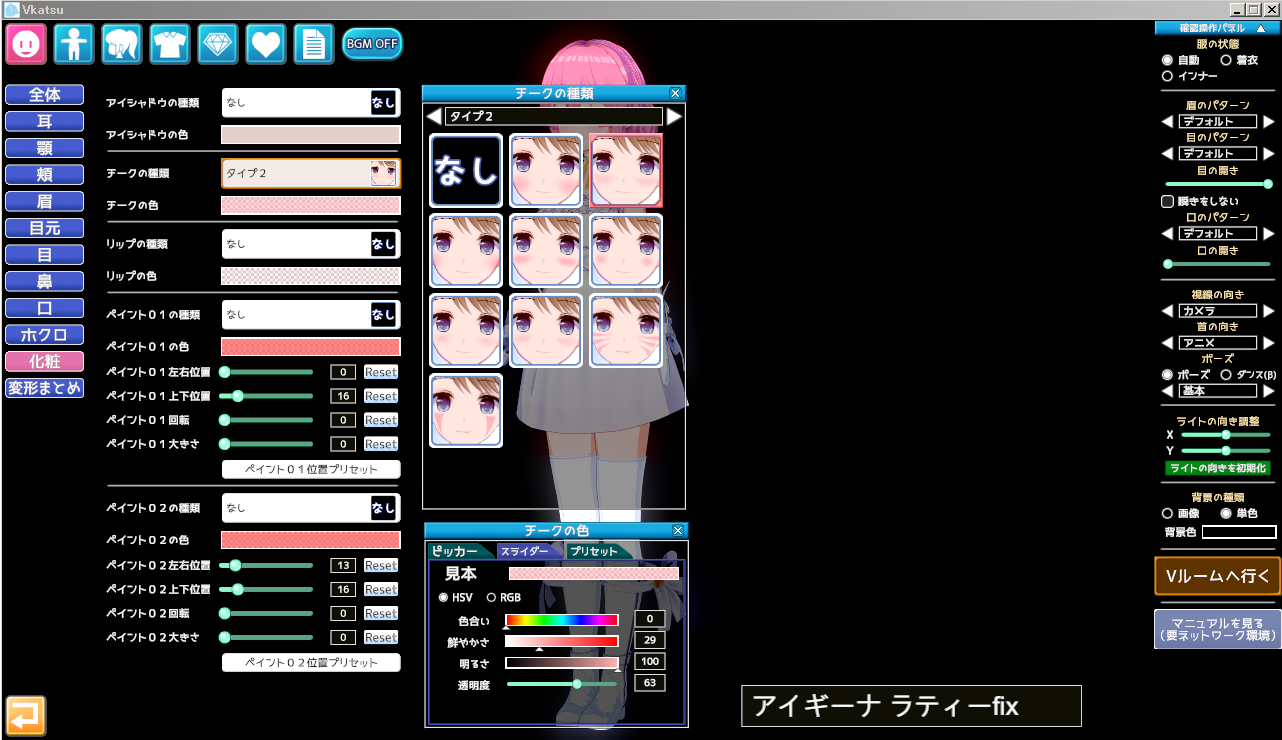
Task: Open the face editing category icon
Action: 26,44
